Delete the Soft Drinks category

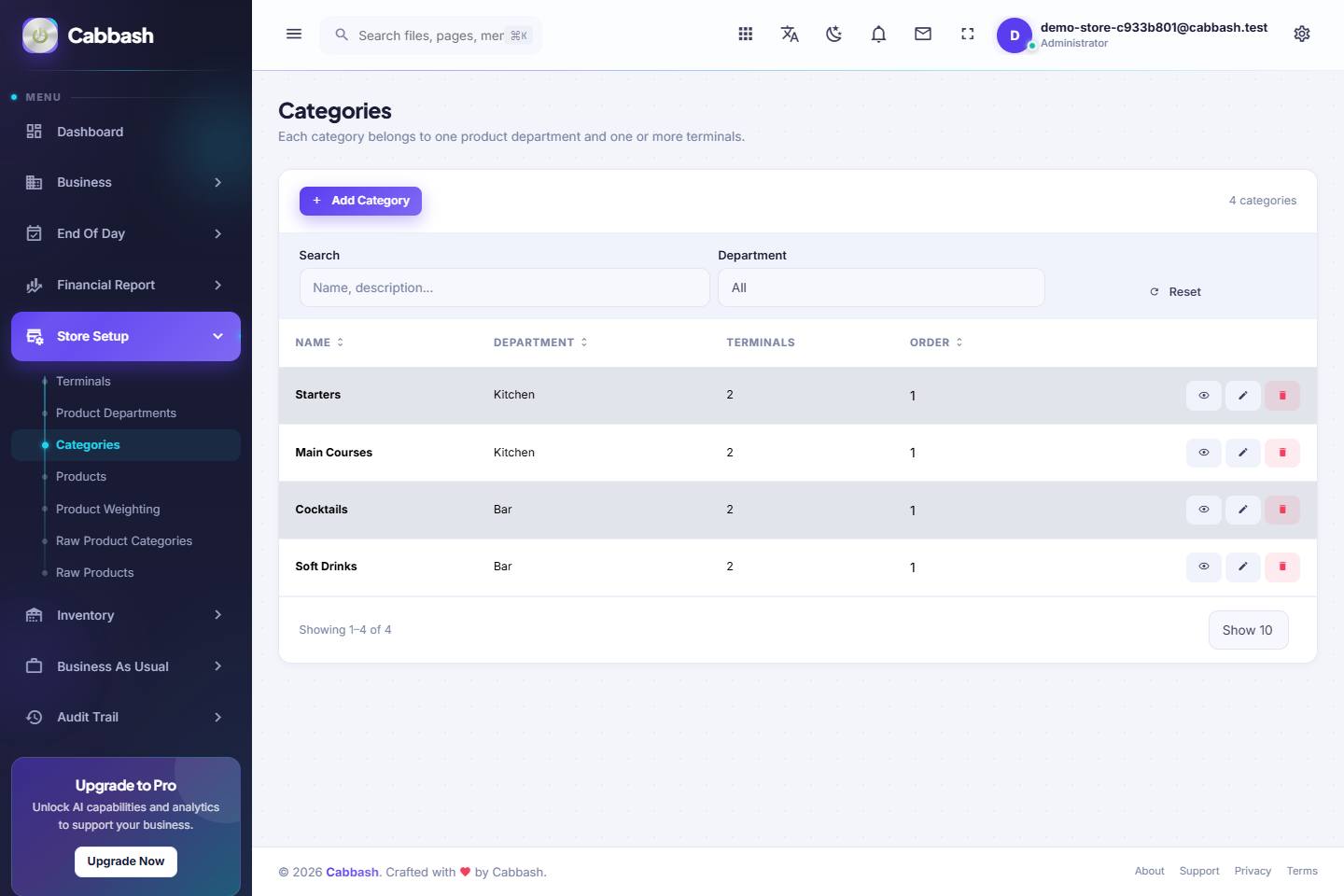pyautogui.click(x=1282, y=567)
